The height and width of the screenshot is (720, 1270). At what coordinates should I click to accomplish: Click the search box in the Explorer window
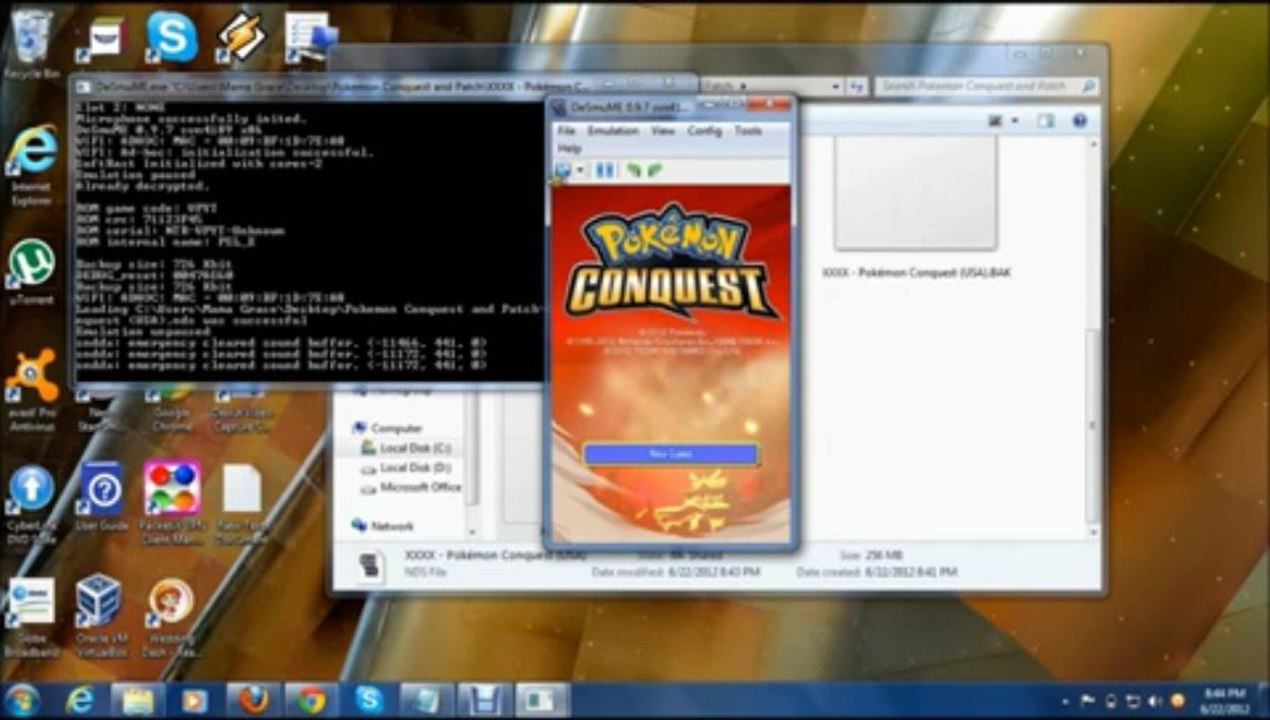click(986, 87)
